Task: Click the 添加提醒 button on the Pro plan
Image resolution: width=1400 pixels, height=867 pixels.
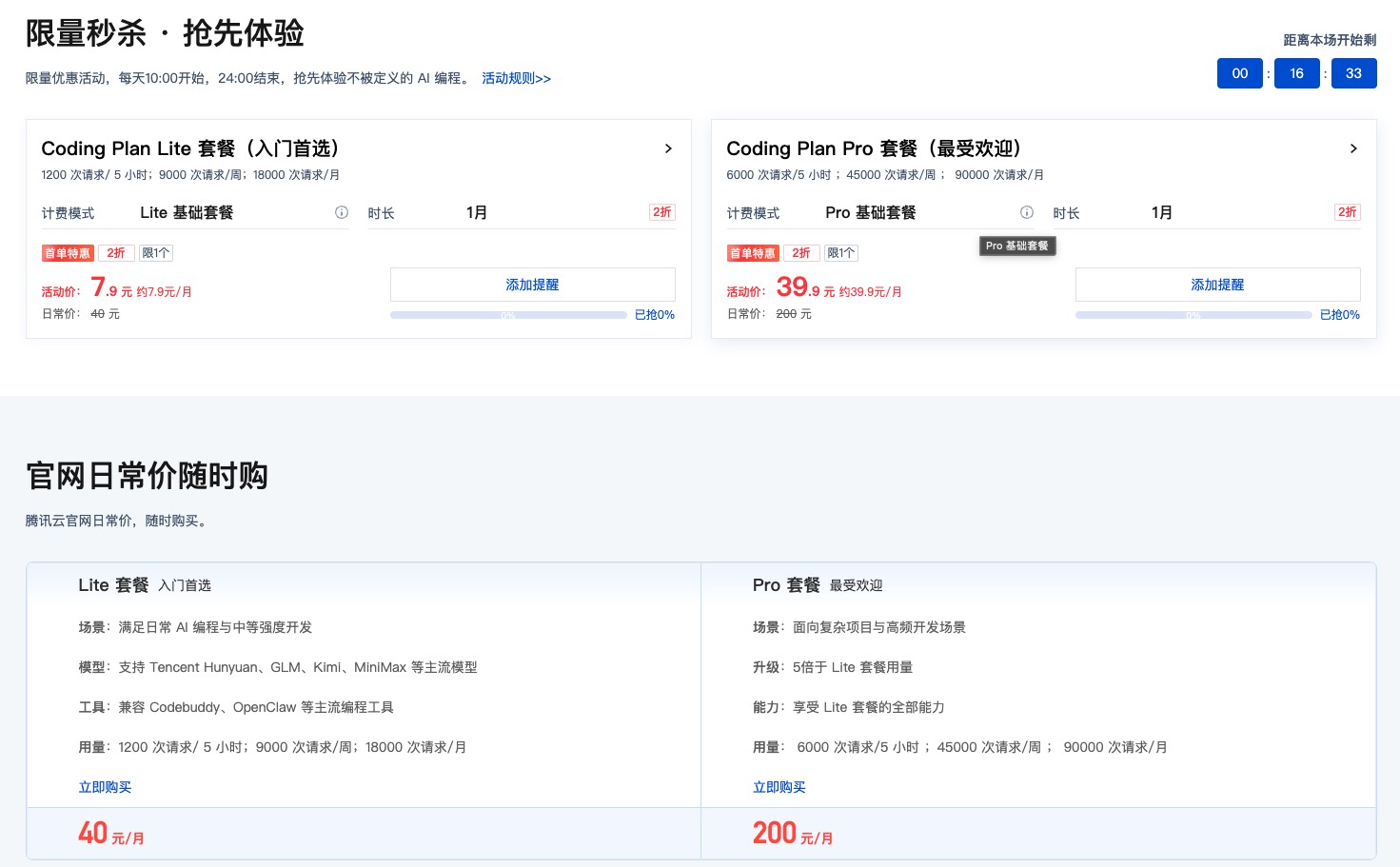Action: 1217,284
